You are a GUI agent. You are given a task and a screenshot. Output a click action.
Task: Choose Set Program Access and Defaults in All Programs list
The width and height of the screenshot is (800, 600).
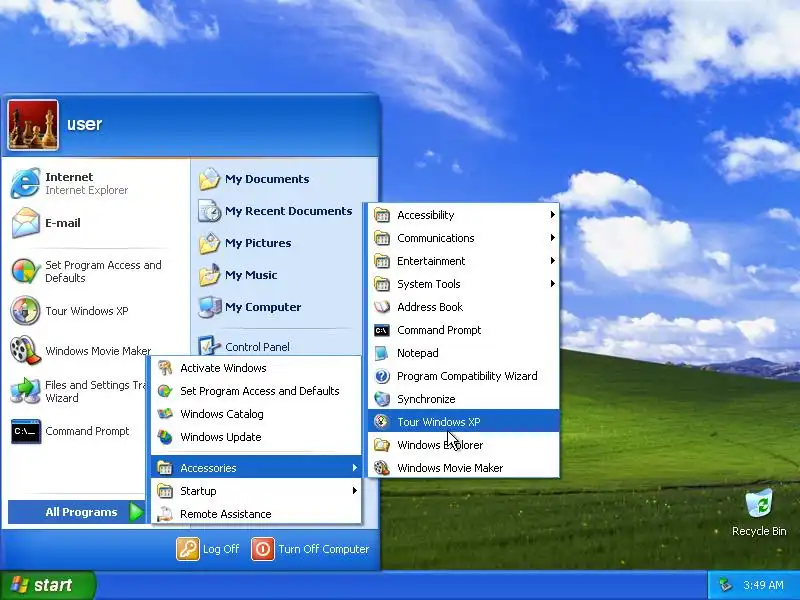tap(256, 391)
